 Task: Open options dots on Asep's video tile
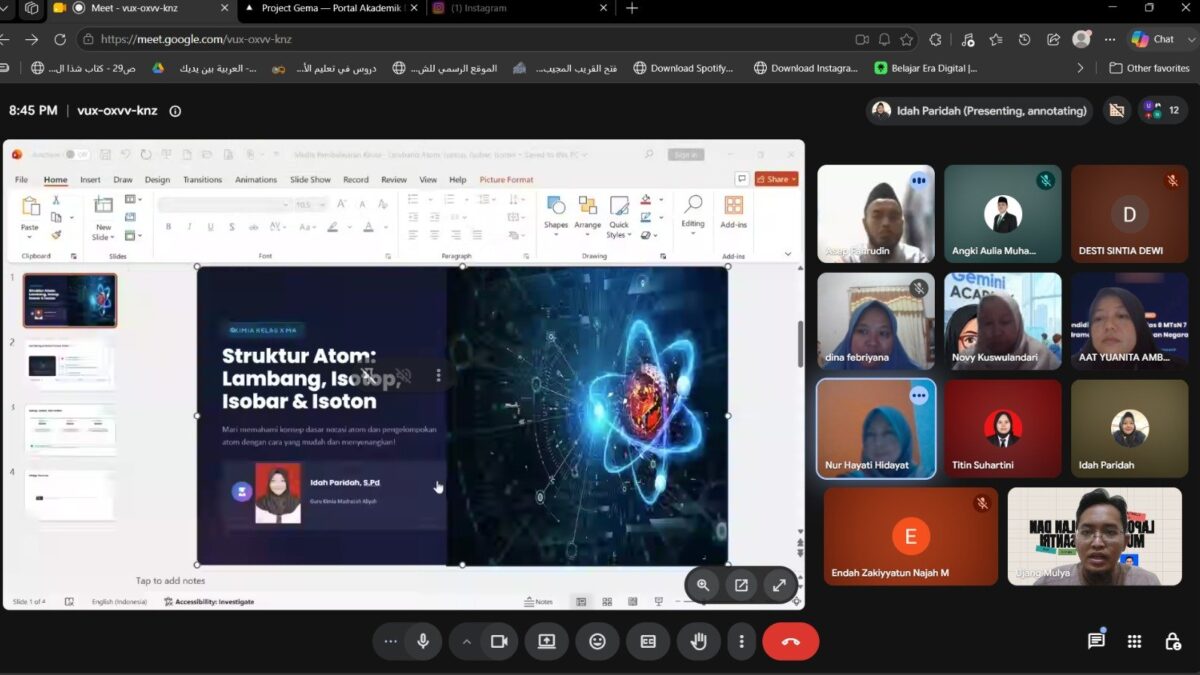[918, 181]
